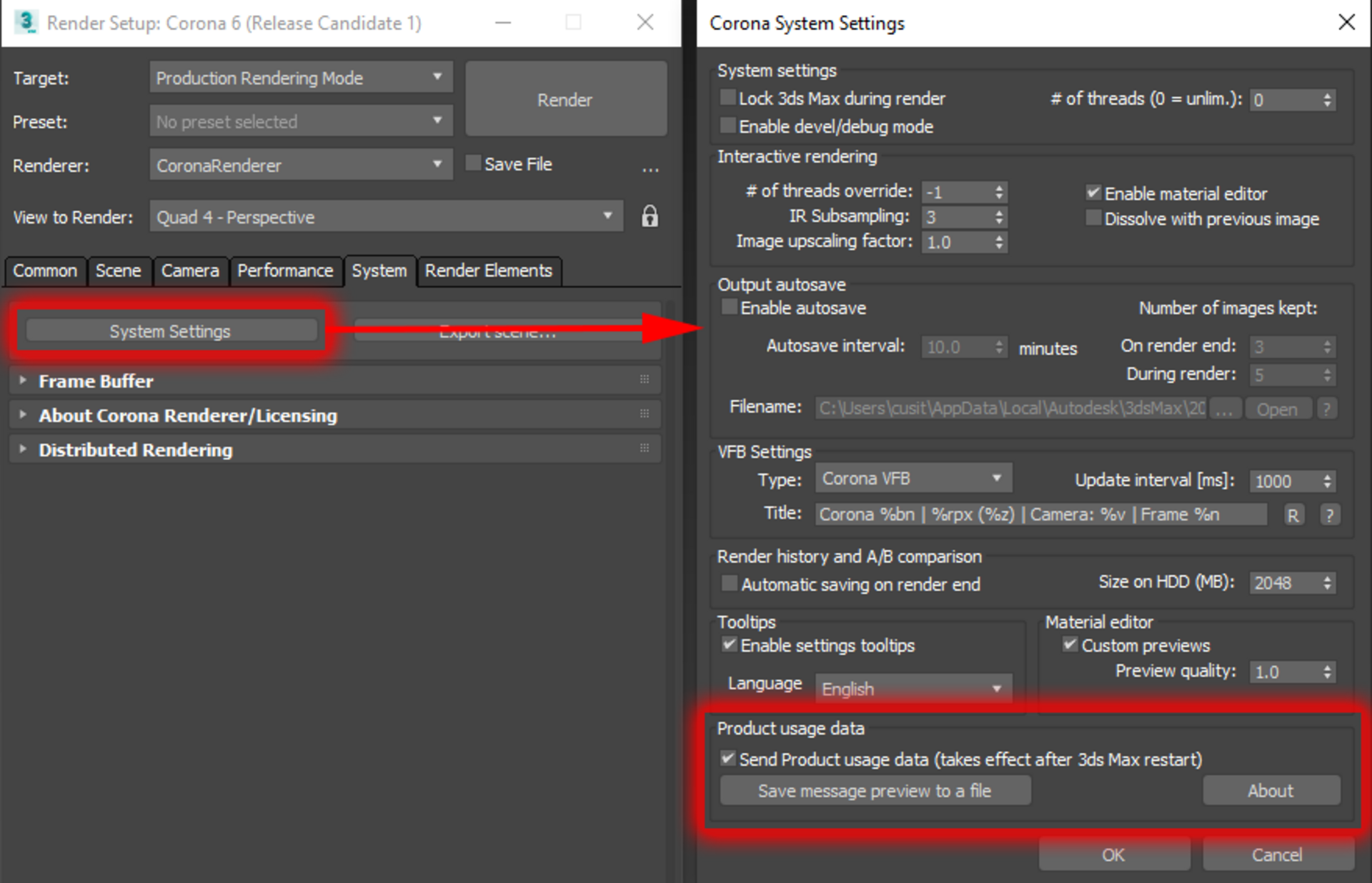Select the System tab

379,271
